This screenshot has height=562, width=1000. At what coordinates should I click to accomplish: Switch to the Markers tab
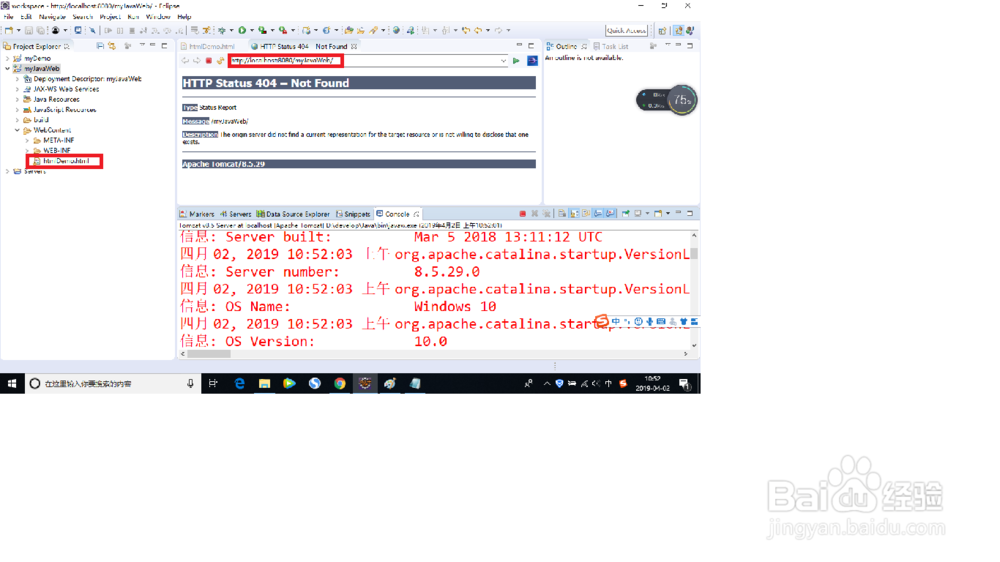click(197, 214)
